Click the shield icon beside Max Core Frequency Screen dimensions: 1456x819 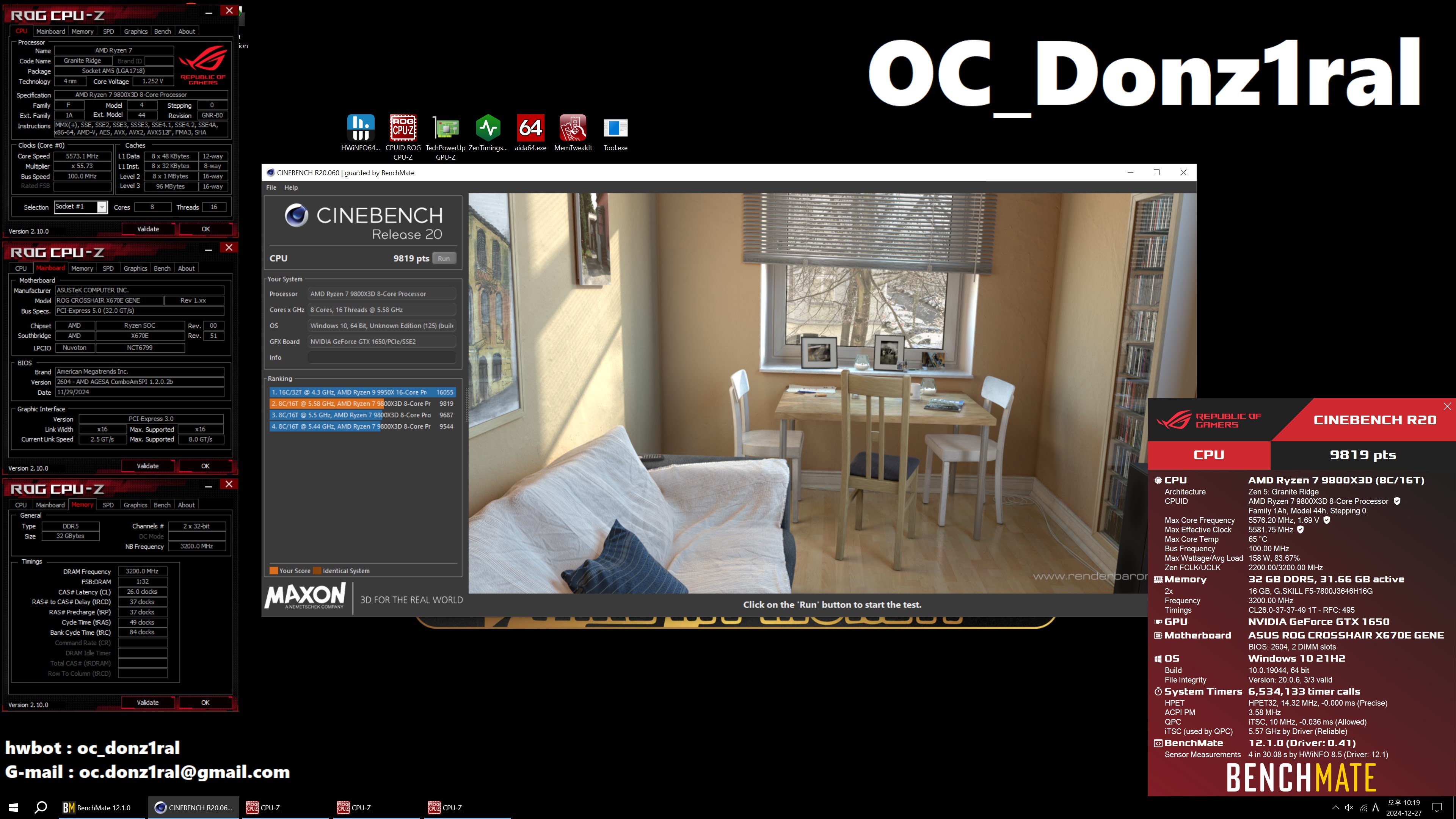(x=1327, y=520)
